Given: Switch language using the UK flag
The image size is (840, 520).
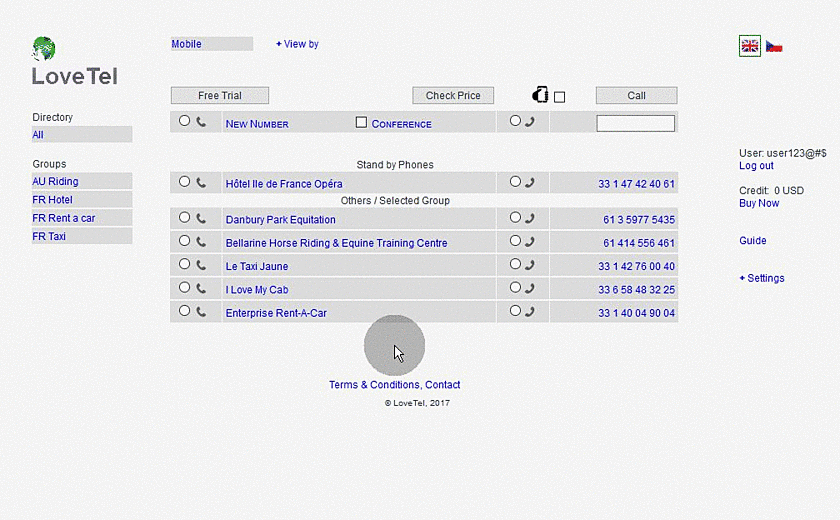Looking at the screenshot, I should 750,46.
